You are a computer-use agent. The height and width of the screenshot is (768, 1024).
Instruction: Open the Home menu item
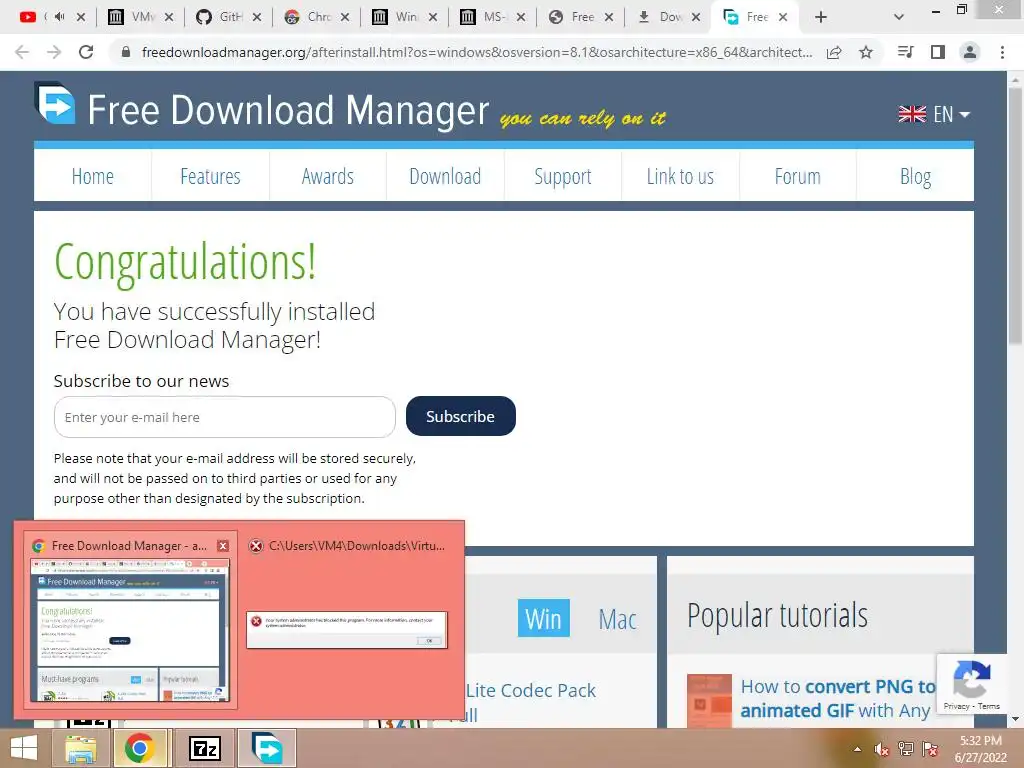pyautogui.click(x=93, y=176)
